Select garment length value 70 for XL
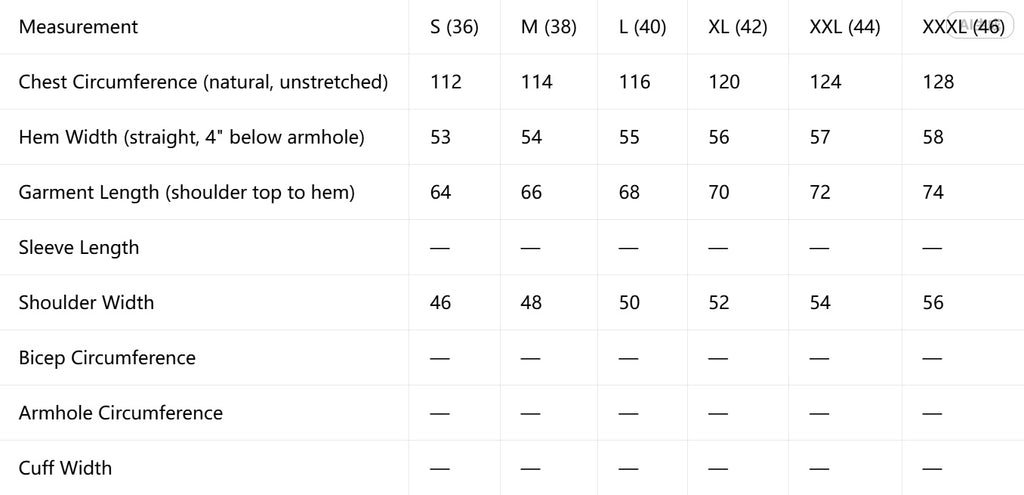Screen dimensions: 1024x495 click(x=719, y=193)
